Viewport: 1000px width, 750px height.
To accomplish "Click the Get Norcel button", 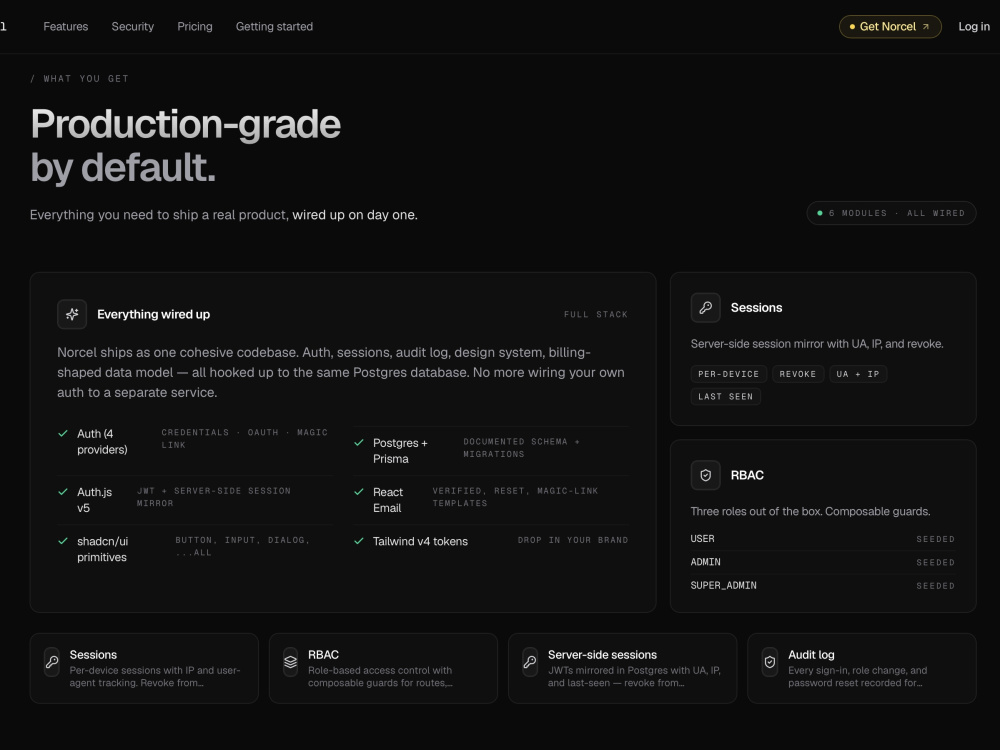I will click(890, 27).
